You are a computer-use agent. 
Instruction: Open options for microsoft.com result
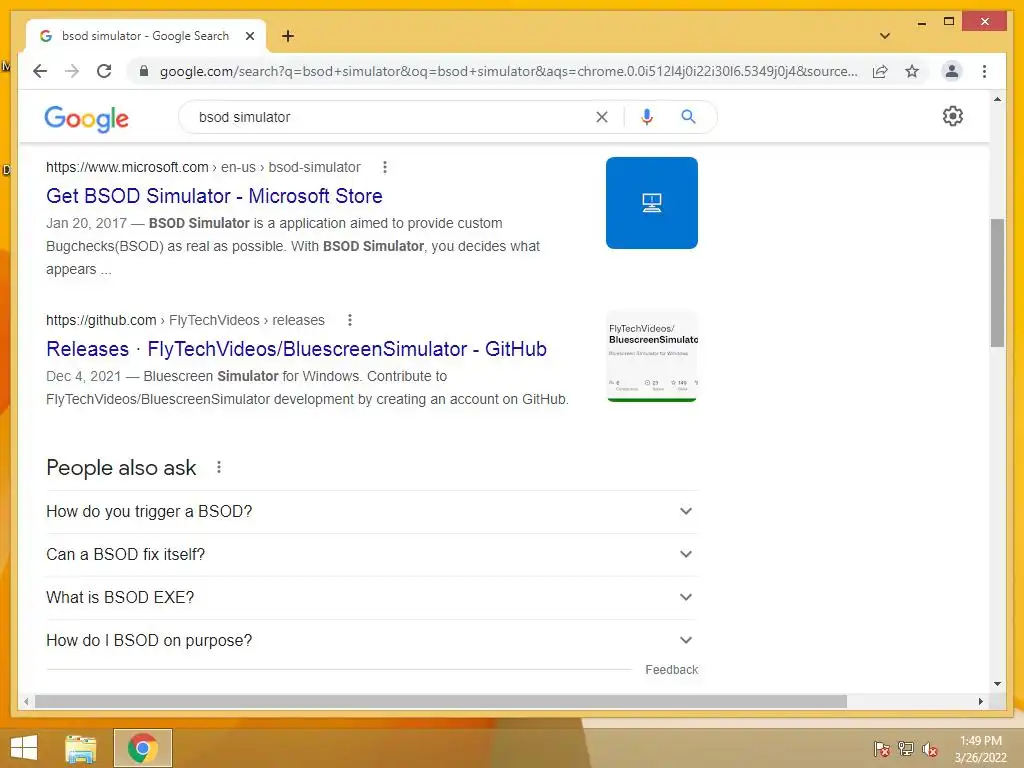pos(385,167)
